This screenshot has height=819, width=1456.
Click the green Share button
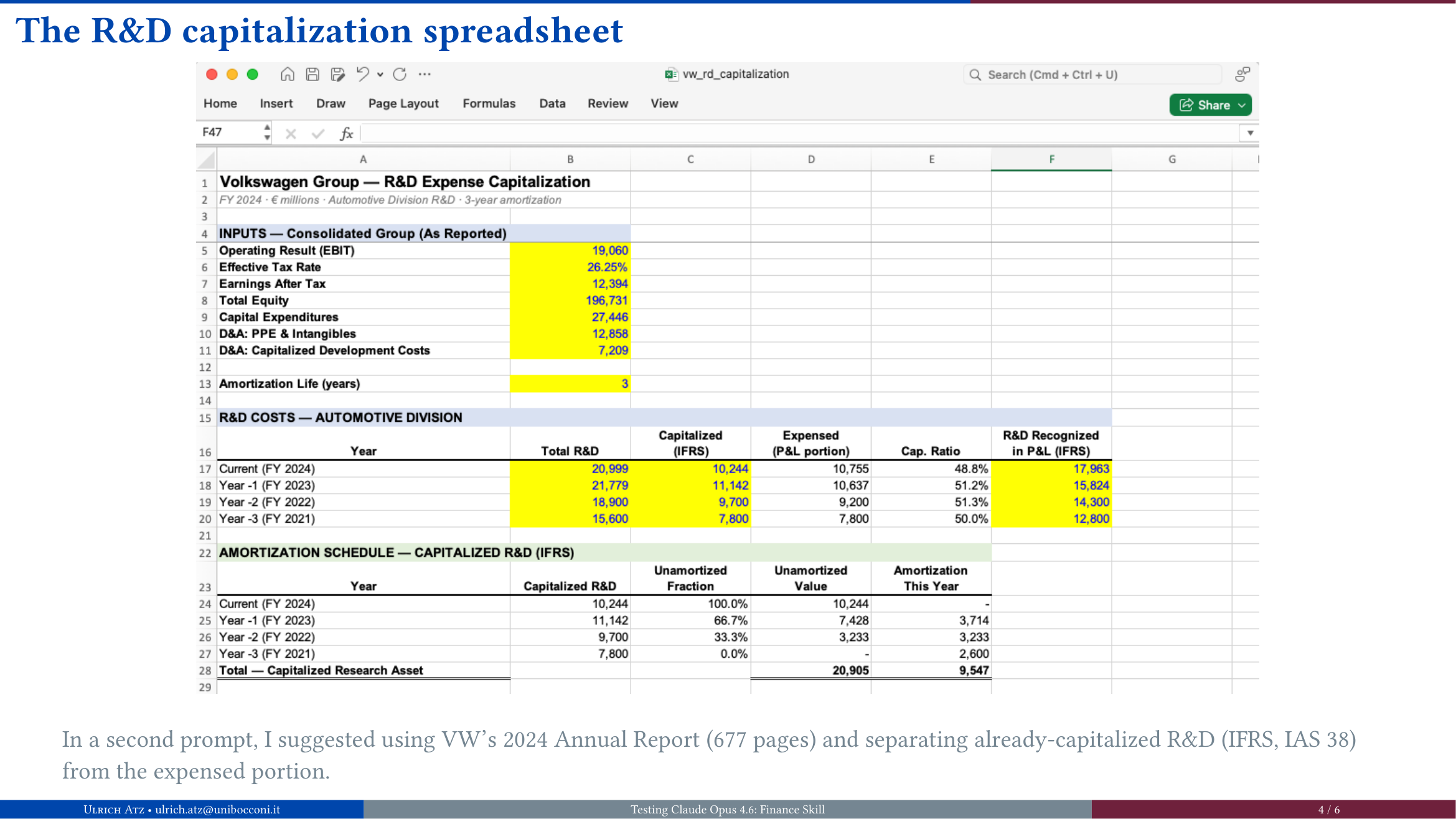coord(1206,105)
